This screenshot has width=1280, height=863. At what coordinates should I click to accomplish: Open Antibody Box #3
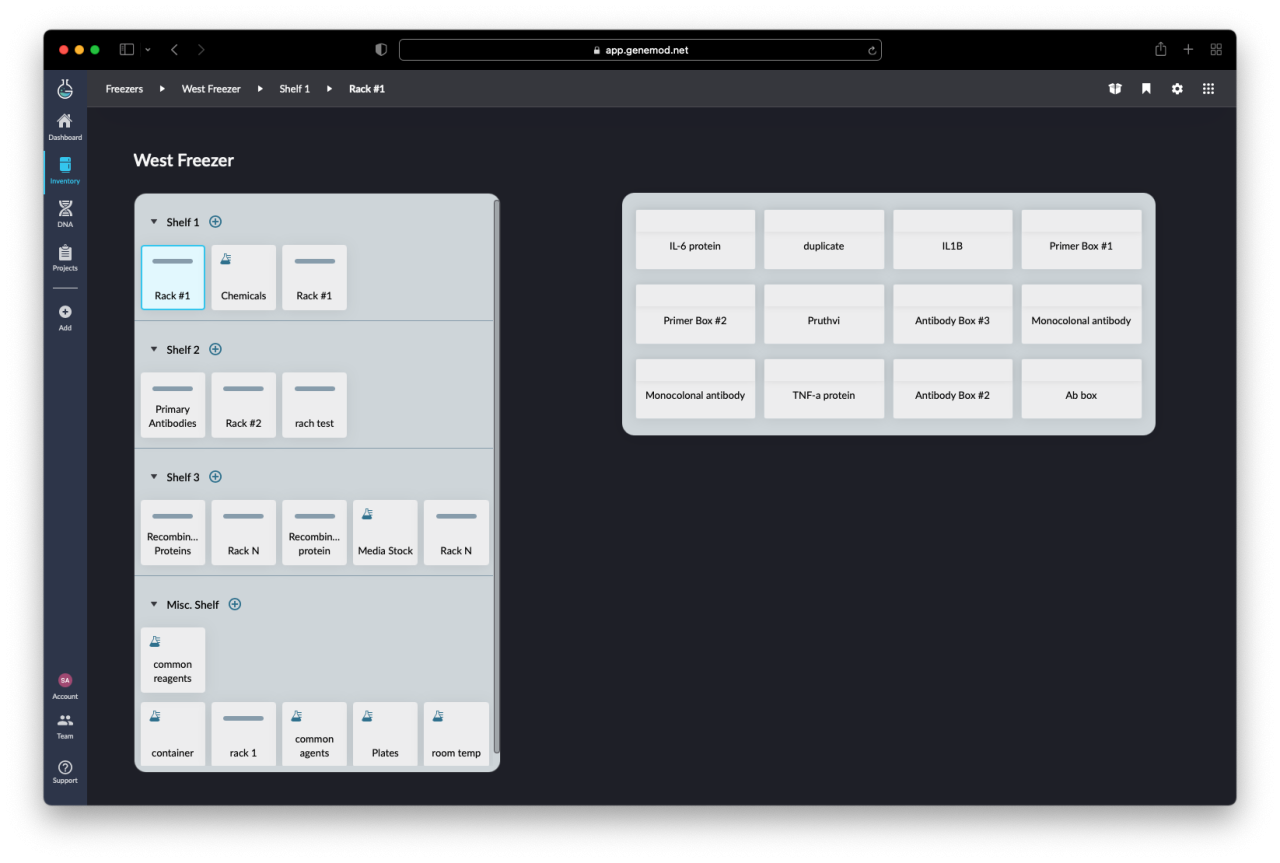(x=953, y=314)
